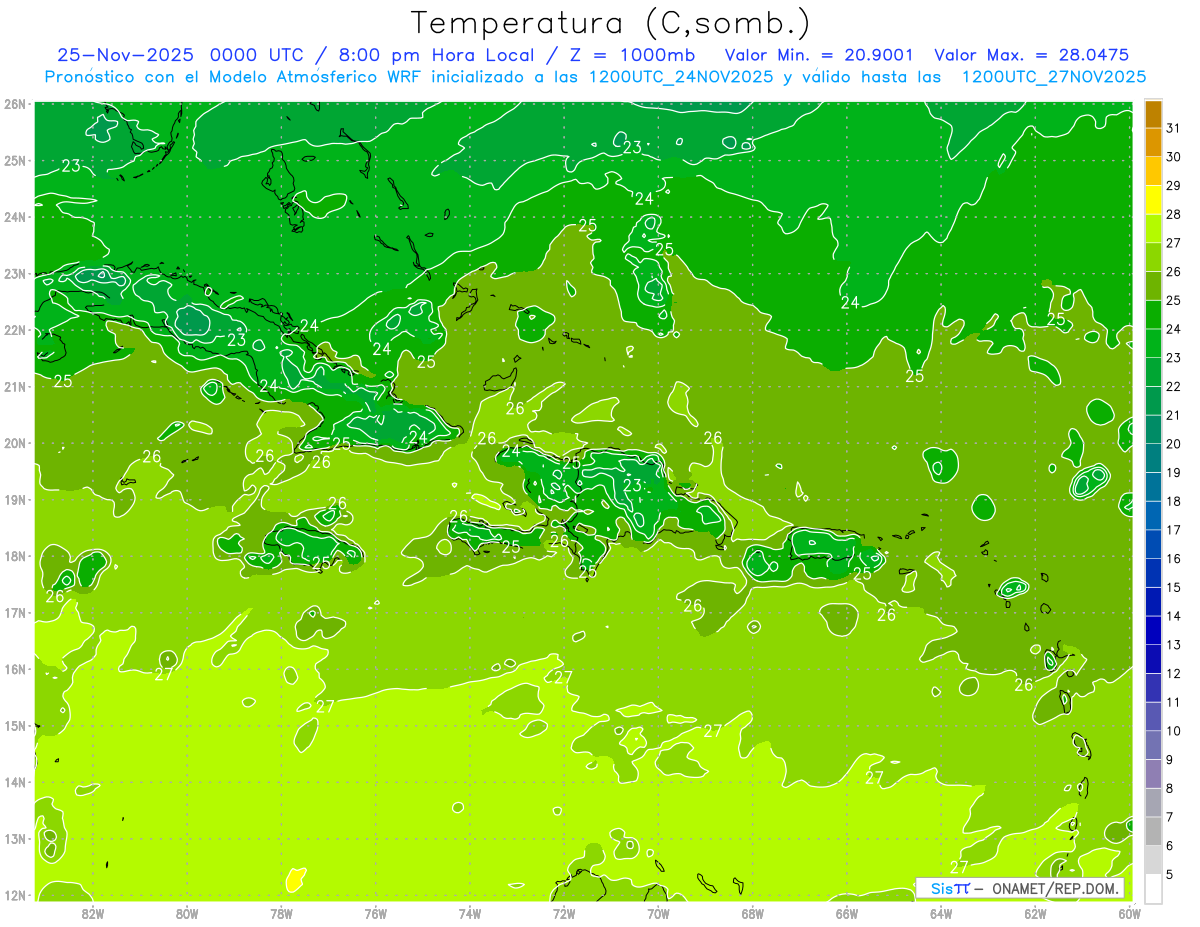Select the 62W longitude axis label
This screenshot has width=1200, height=927.
point(1035,913)
